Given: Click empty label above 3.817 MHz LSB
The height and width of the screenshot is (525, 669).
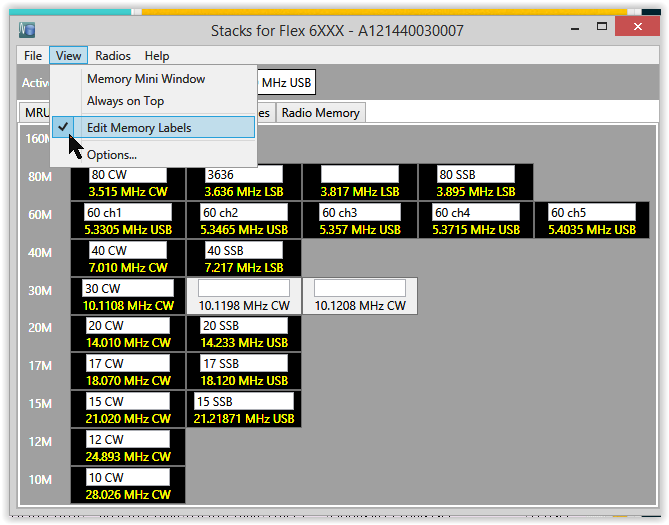Looking at the screenshot, I should (360, 175).
